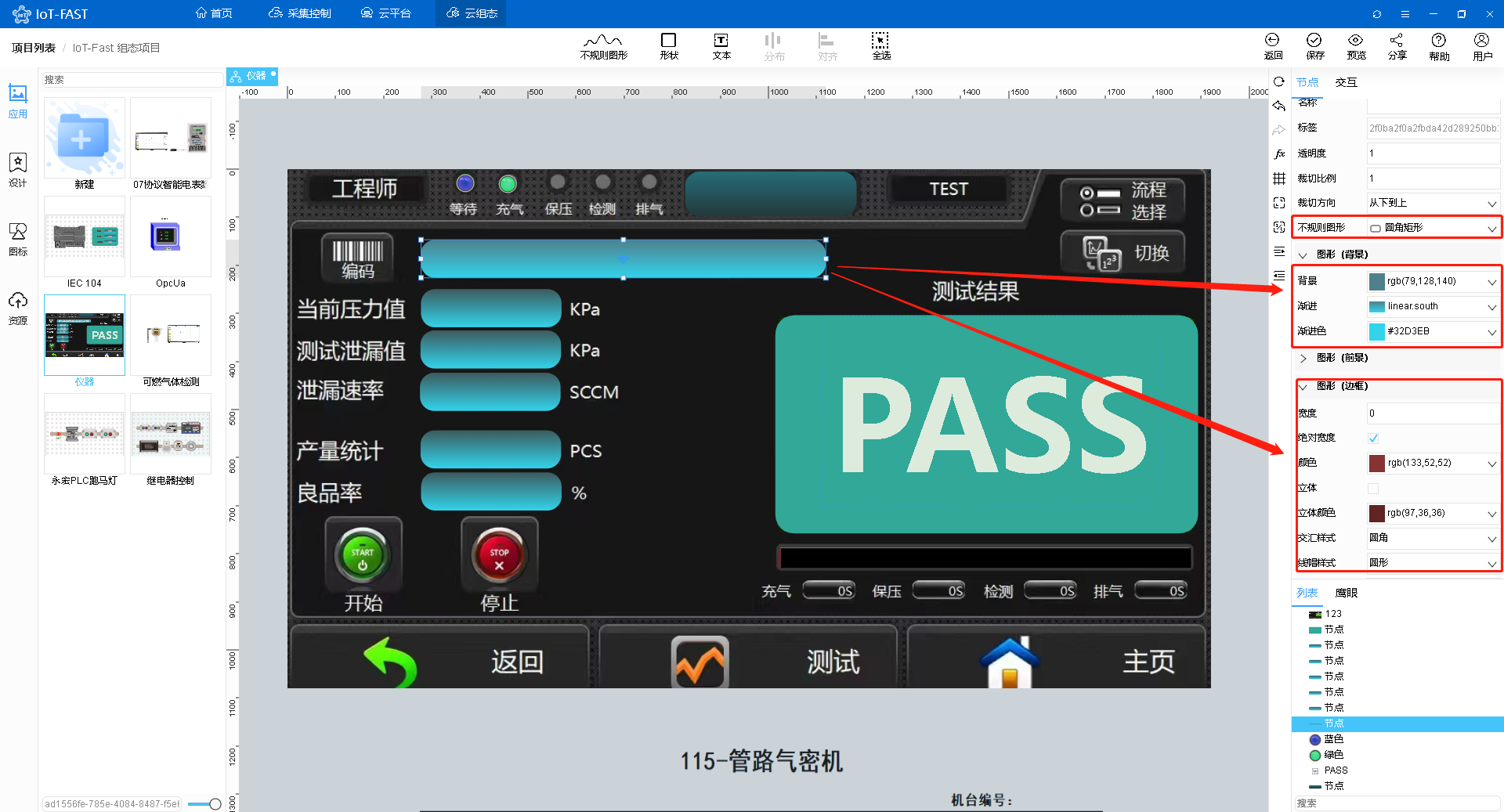This screenshot has height=812, width=1504.
Task: Click the indent-right lines icon
Action: (1279, 251)
